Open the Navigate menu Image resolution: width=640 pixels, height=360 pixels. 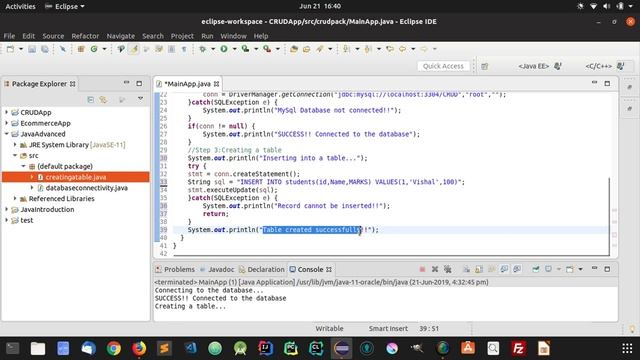coord(120,36)
